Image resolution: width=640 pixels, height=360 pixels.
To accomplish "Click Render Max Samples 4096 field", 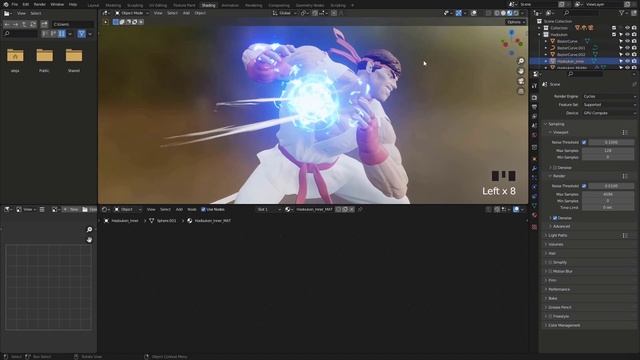I will coord(608,194).
